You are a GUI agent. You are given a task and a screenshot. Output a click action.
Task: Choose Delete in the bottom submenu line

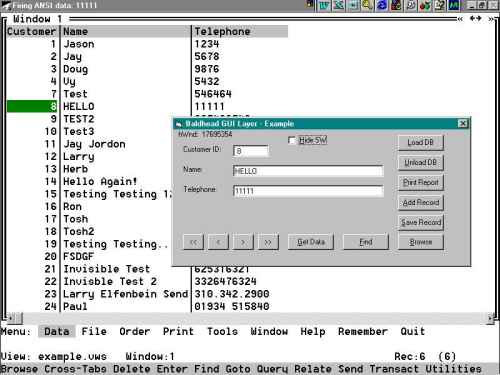point(132,369)
